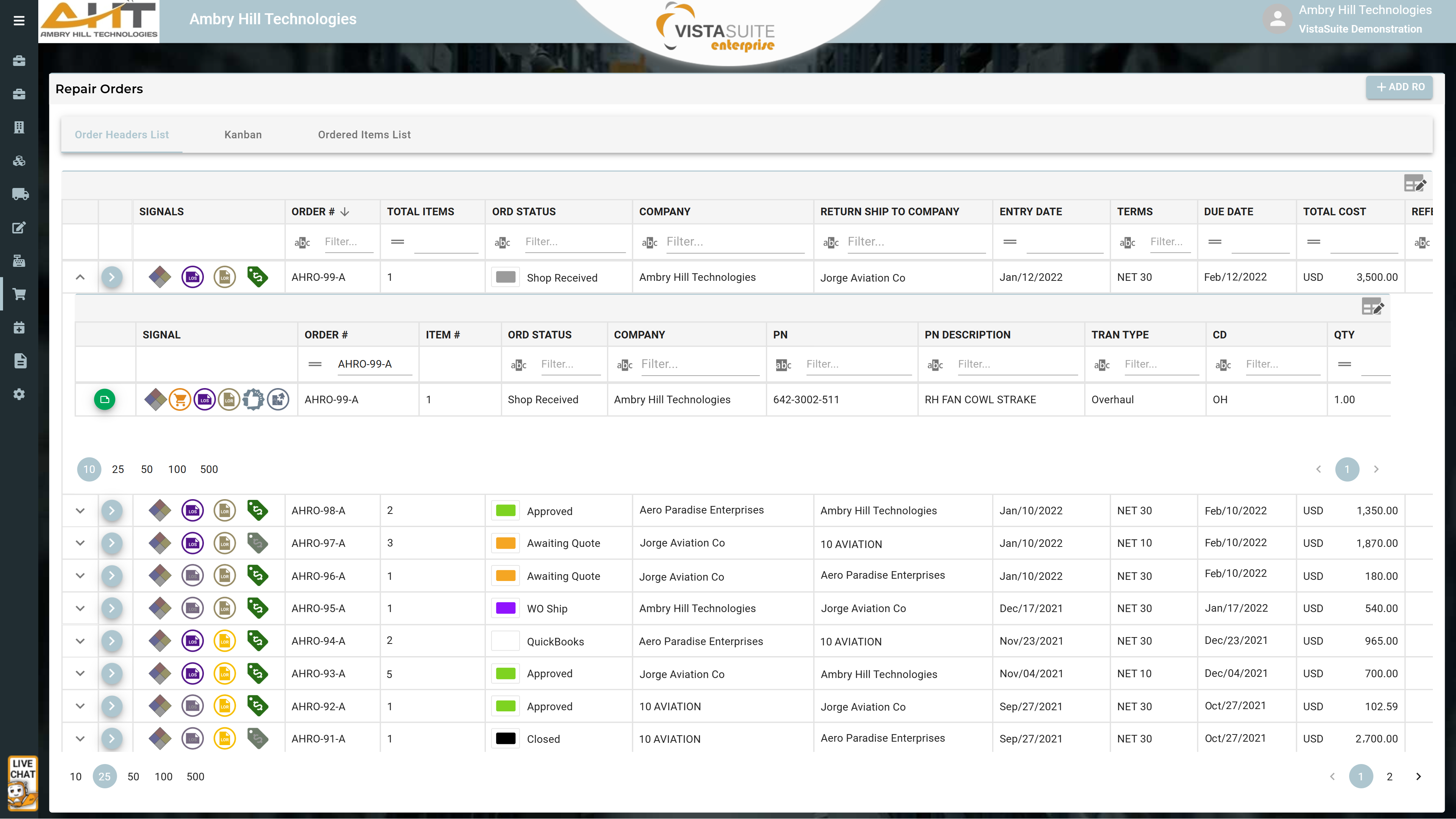This screenshot has height=819, width=1456.
Task: Switch to the Kanban tab
Action: [x=243, y=135]
